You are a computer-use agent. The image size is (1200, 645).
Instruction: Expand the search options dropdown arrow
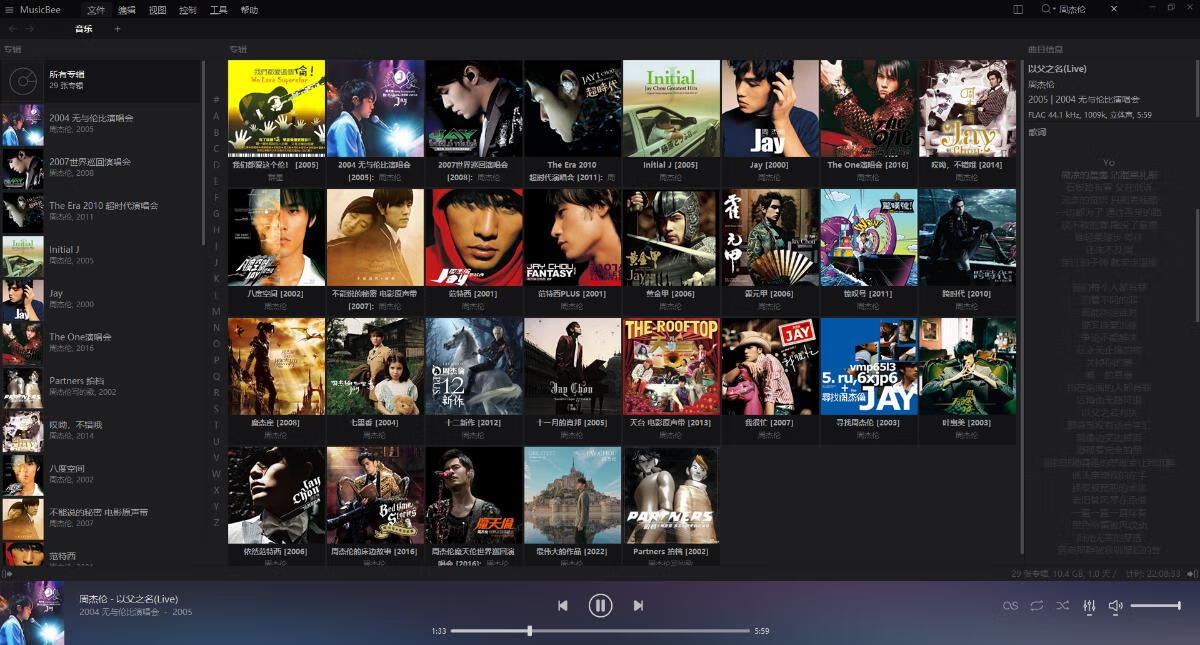pos(1054,9)
